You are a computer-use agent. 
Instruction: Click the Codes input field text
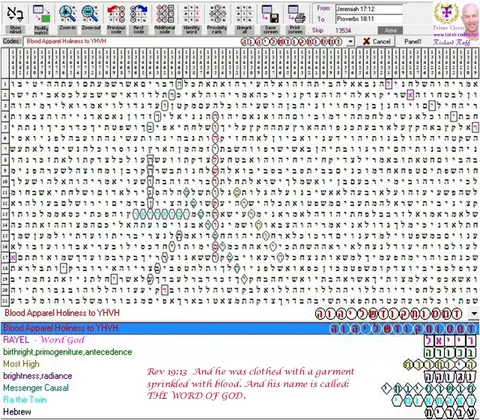(x=66, y=41)
